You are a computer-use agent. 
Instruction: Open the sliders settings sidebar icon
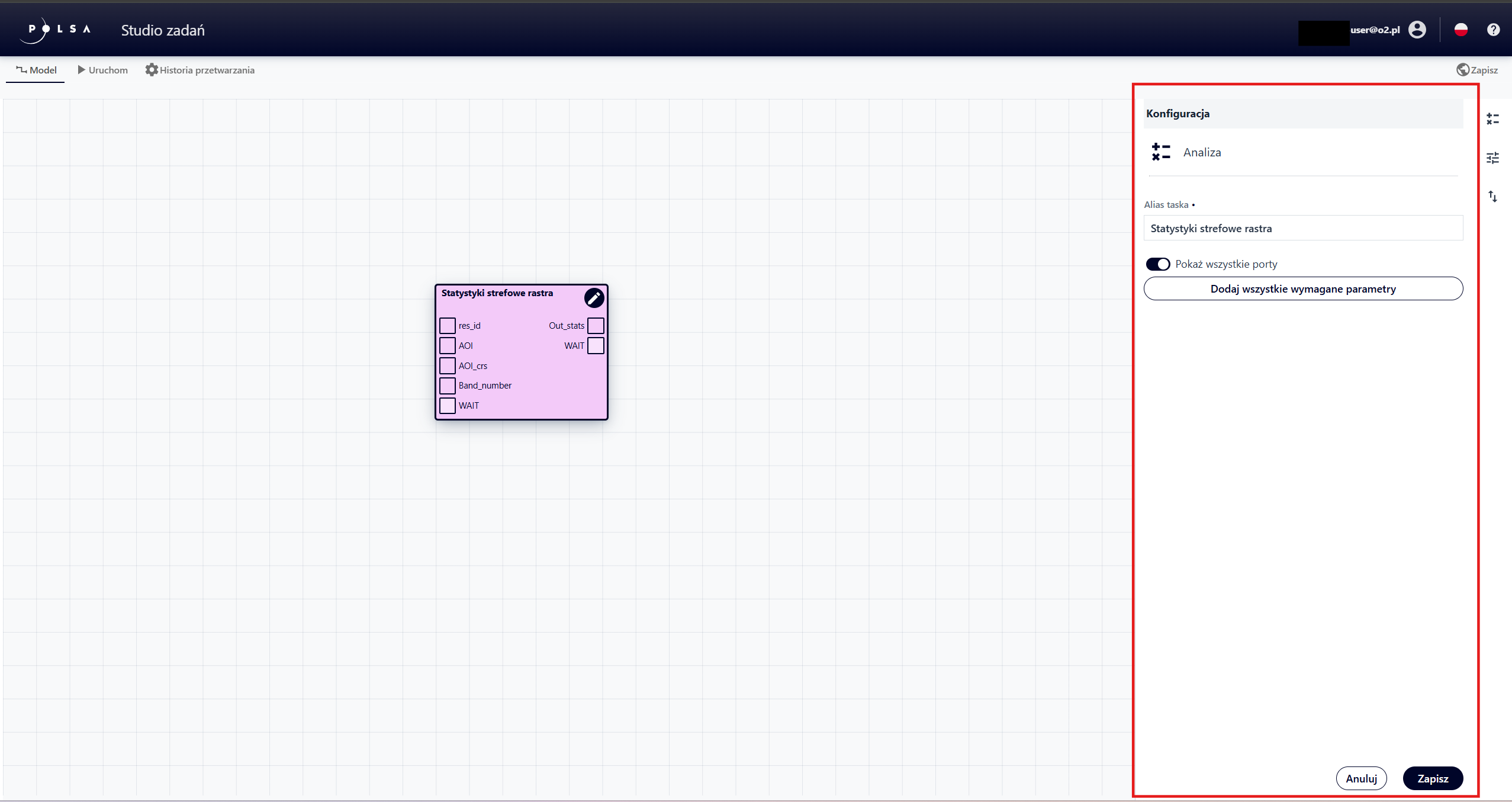pos(1492,158)
